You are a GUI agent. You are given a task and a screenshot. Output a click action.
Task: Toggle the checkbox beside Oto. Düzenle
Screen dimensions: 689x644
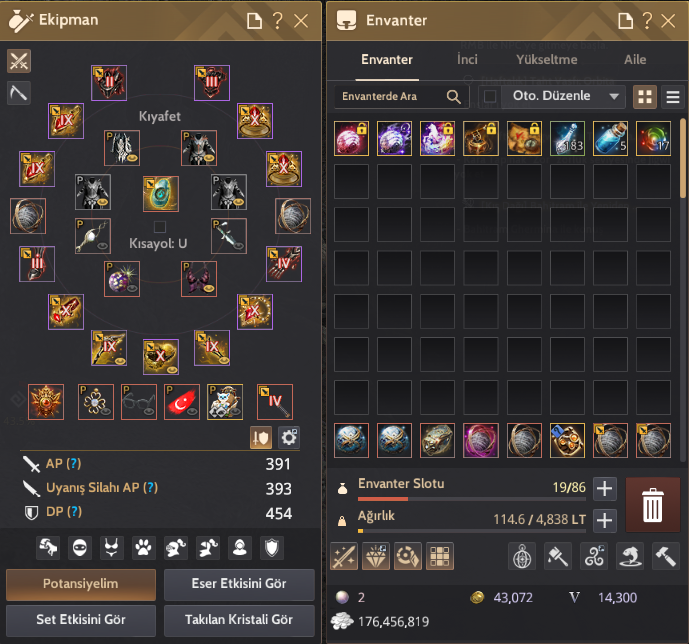click(490, 96)
